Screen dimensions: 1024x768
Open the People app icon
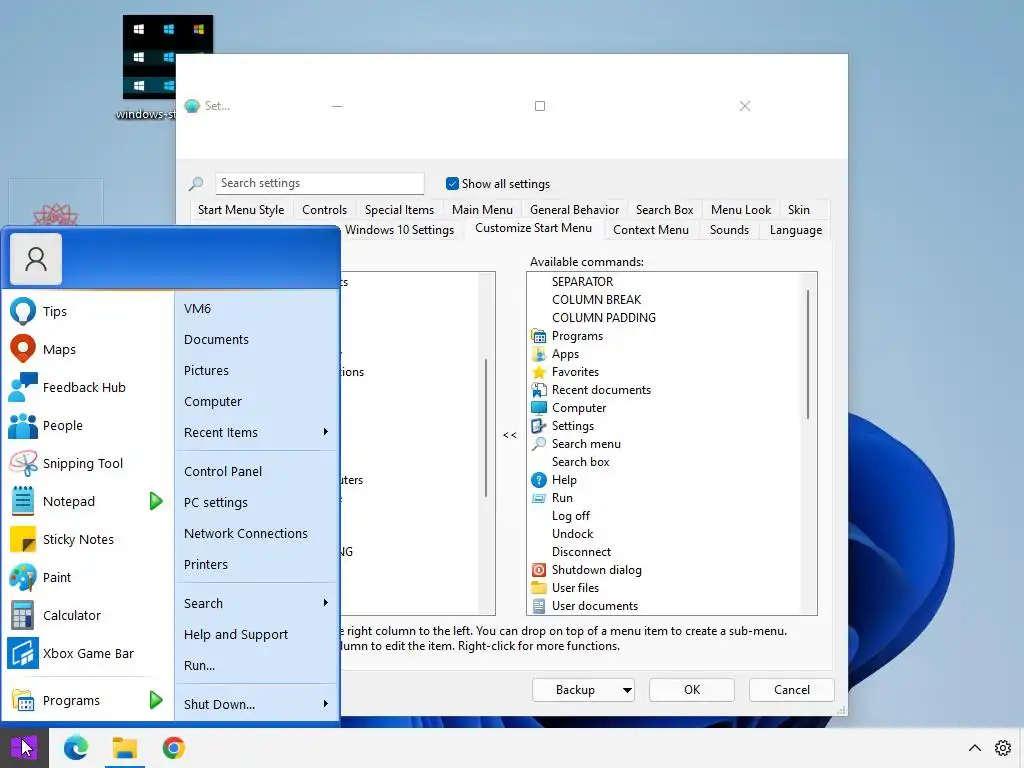pos(23,425)
